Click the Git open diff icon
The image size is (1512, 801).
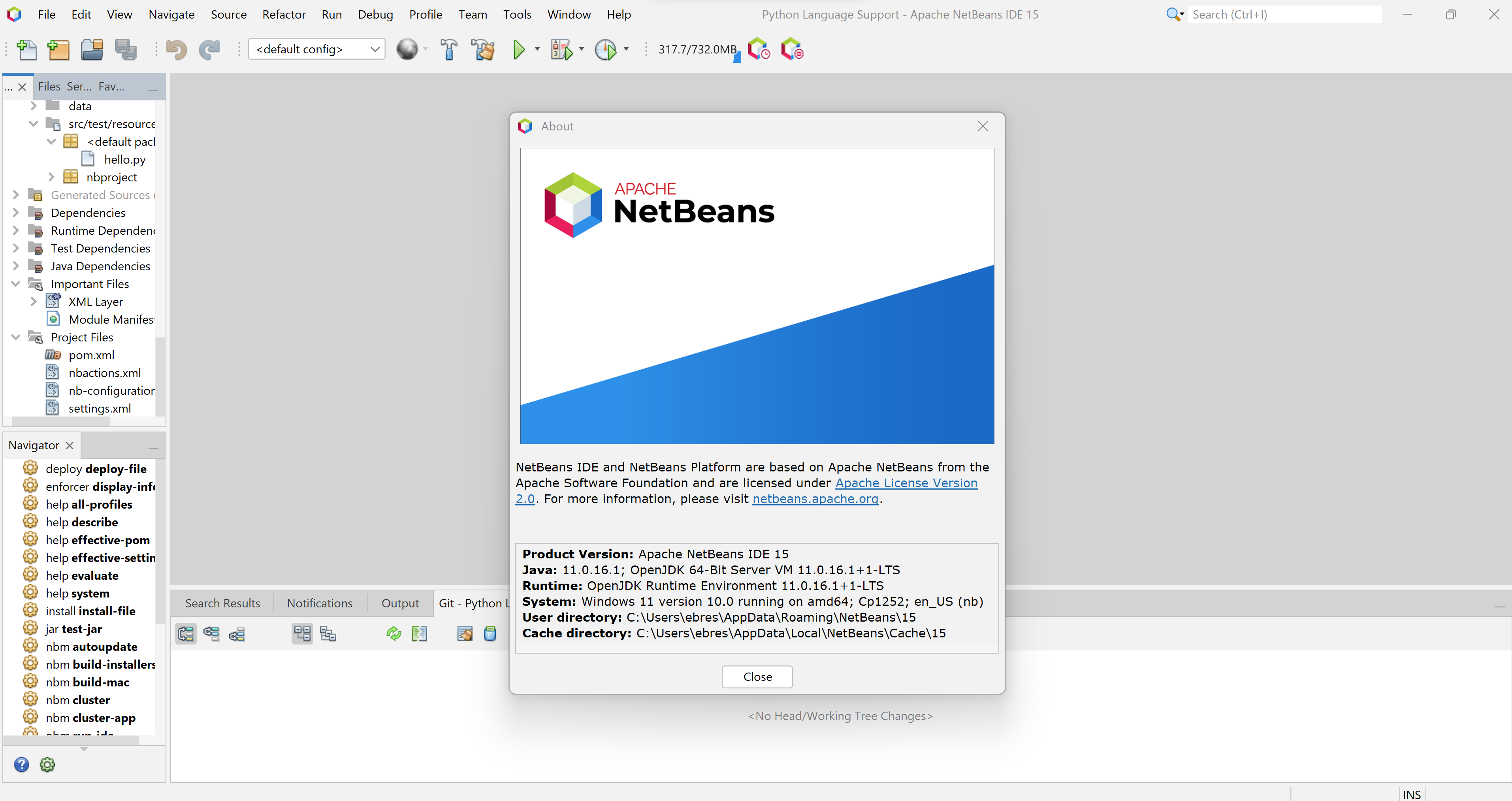[419, 633]
